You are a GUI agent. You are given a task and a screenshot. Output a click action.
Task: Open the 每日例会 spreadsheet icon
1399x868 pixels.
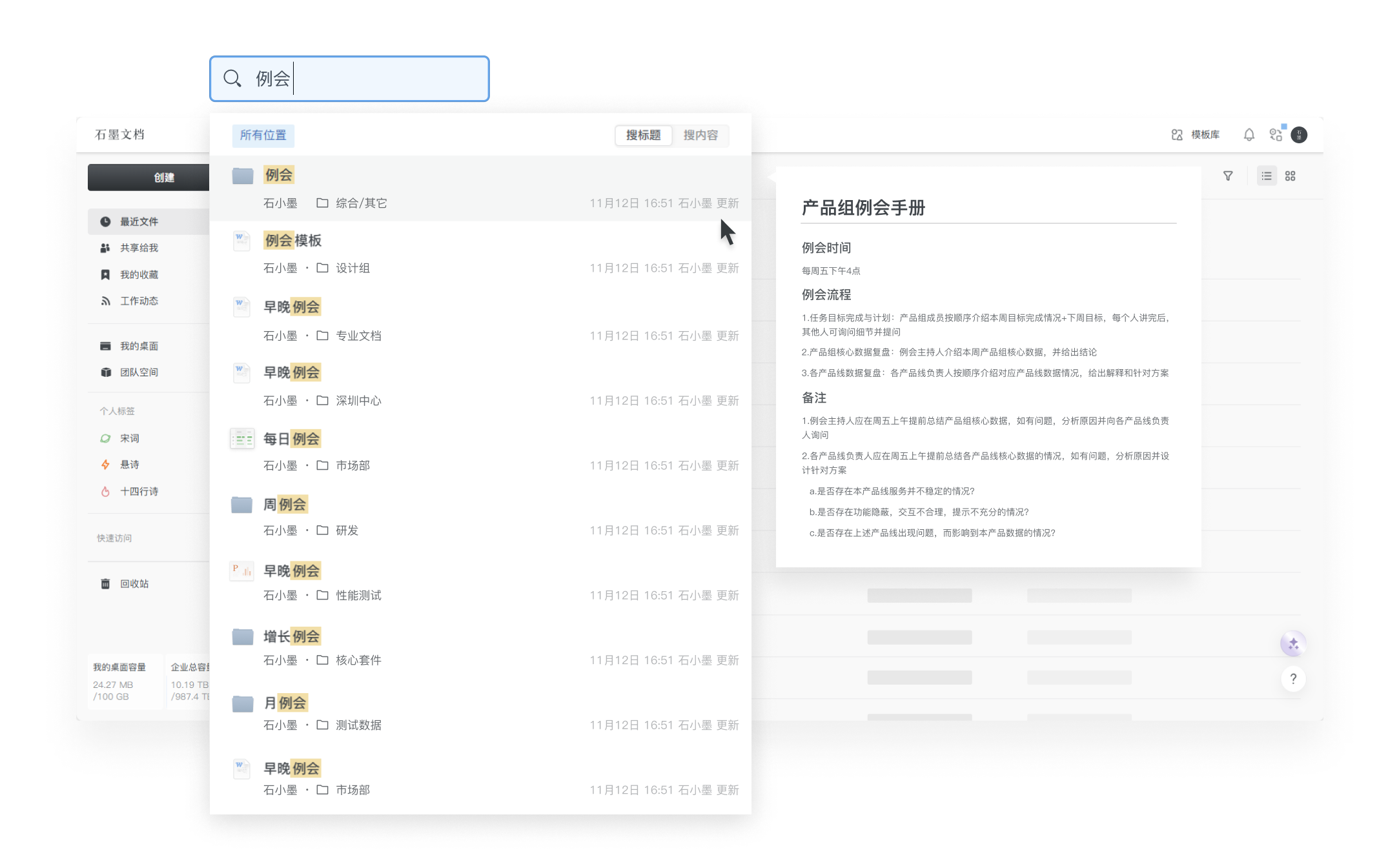pyautogui.click(x=242, y=439)
